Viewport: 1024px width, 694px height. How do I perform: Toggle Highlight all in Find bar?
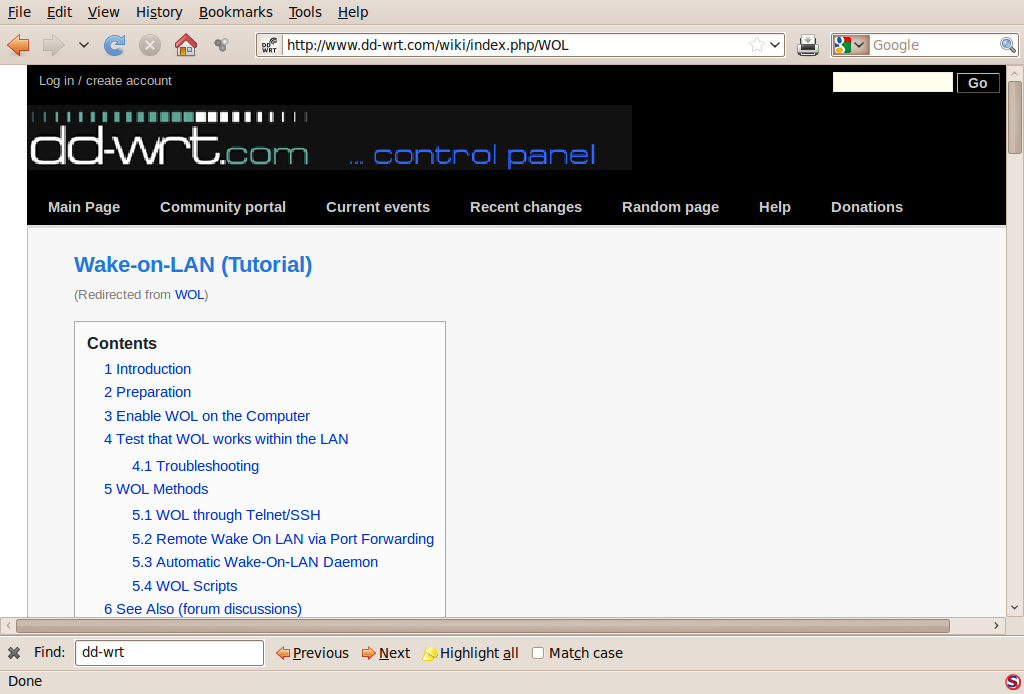470,653
